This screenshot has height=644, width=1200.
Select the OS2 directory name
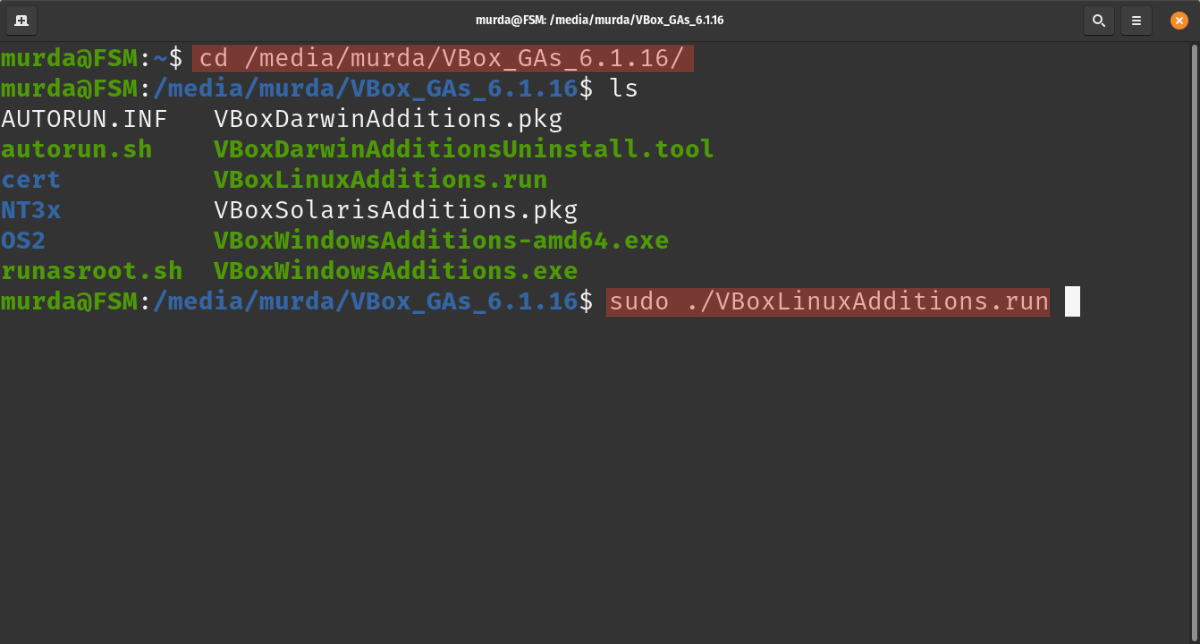(24, 241)
